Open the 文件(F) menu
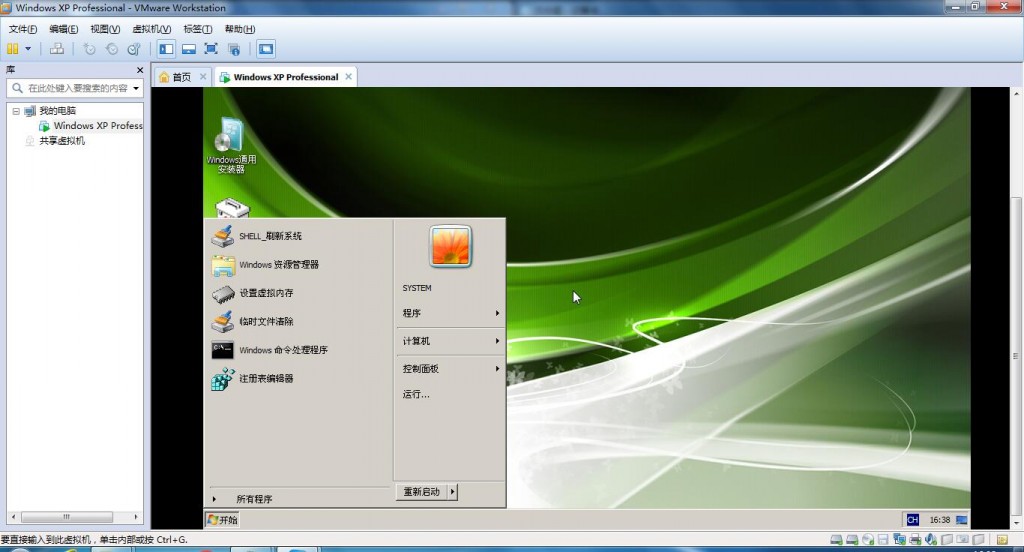This screenshot has height=552, width=1024. coord(23,29)
